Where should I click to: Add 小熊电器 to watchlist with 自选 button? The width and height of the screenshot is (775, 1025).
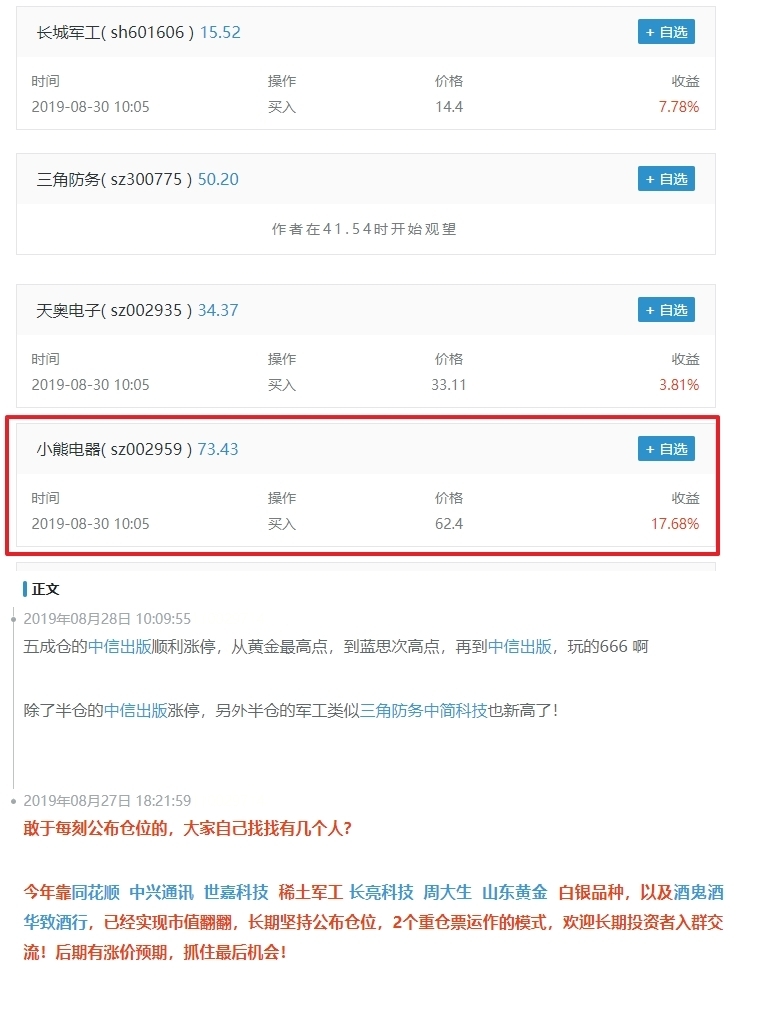coord(666,449)
